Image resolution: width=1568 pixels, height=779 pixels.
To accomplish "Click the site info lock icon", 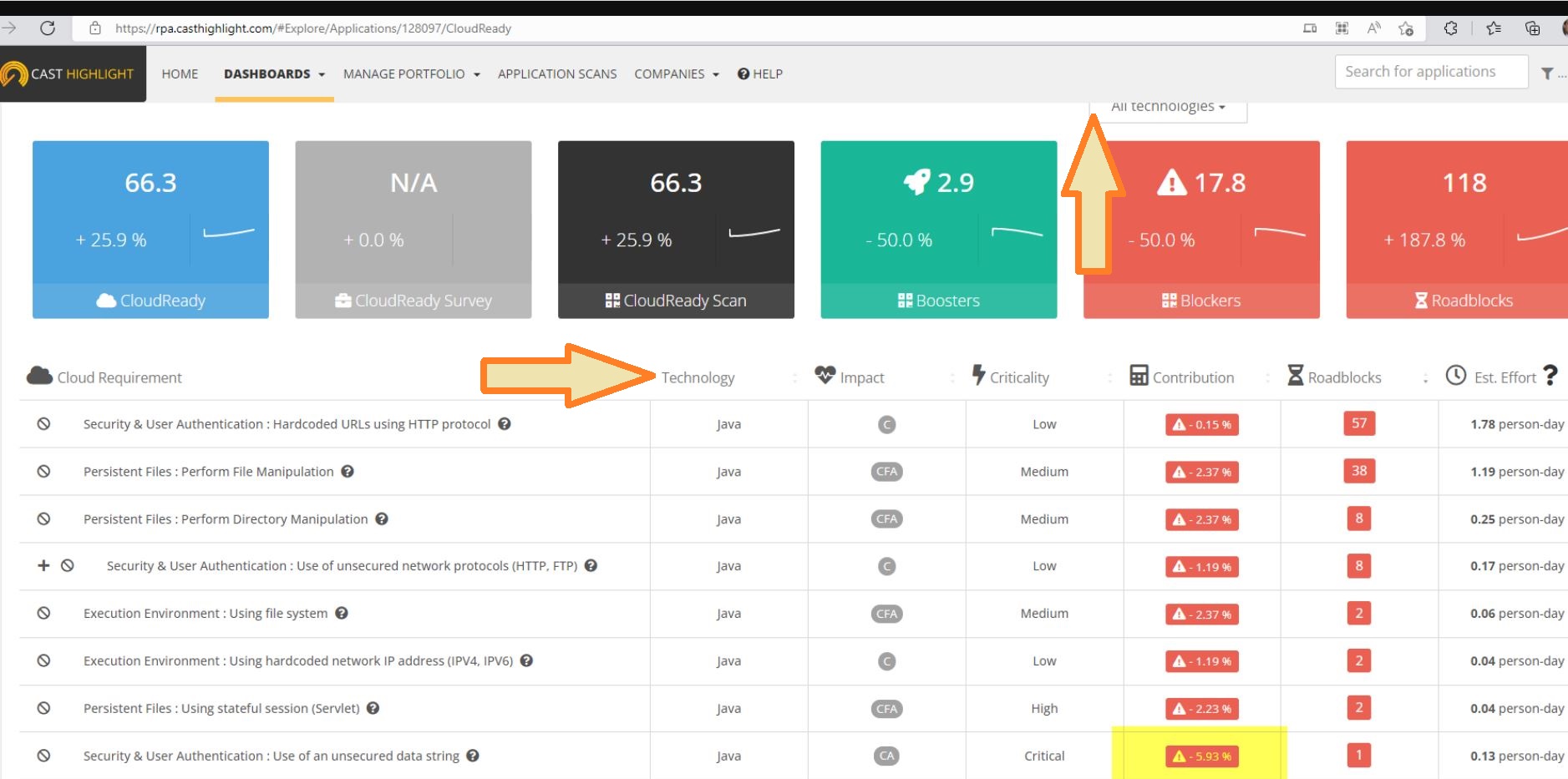I will point(95,28).
